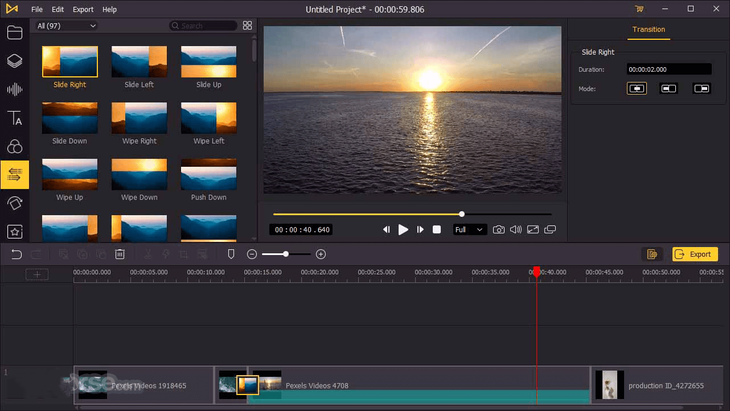Screen dimensions: 730x411
Task: Click the volume speaker icon under preview
Action: click(x=516, y=229)
